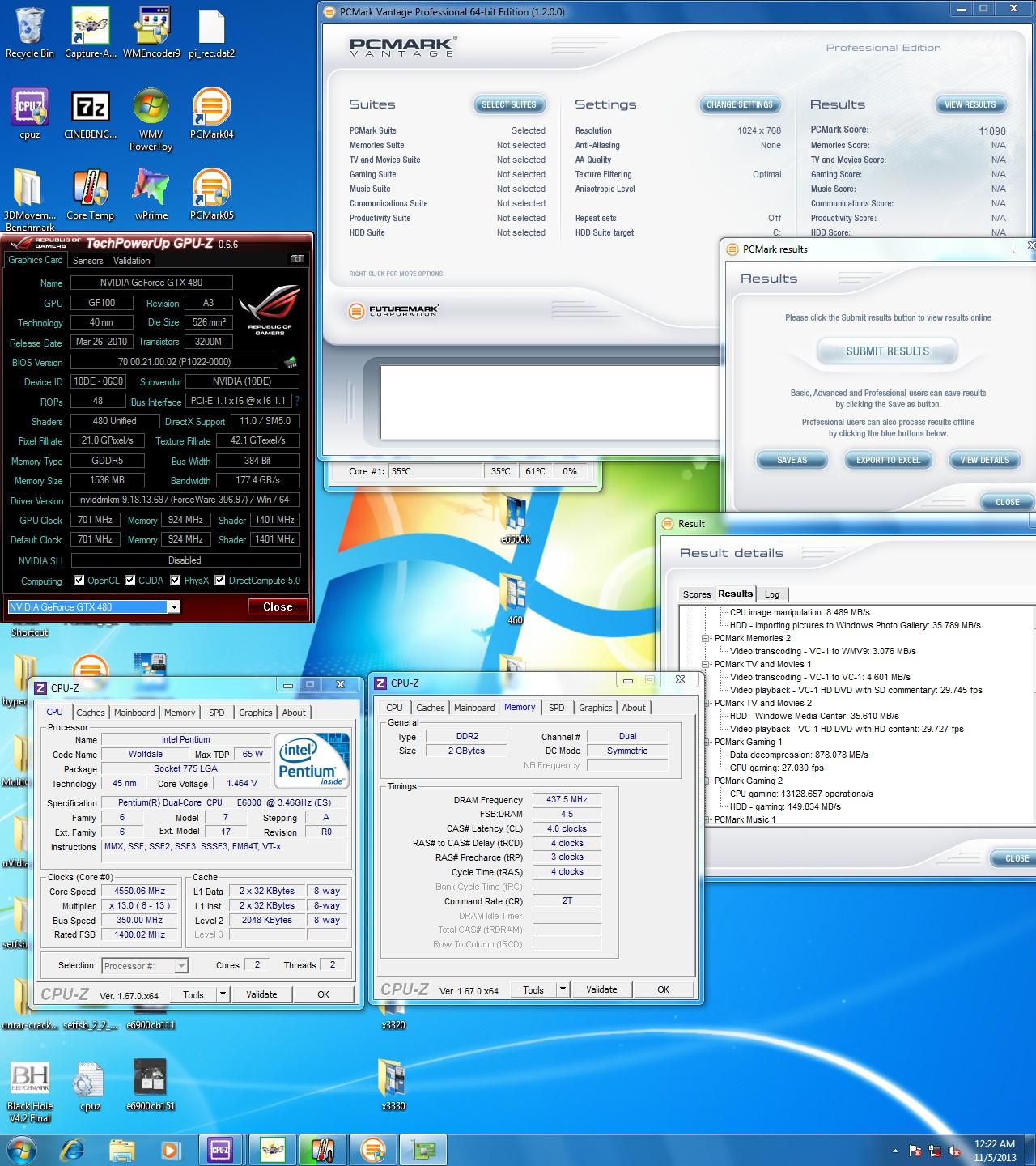Open Tools dropdown arrow in CPU-Z CPU window
The image size is (1036, 1166).
(223, 994)
